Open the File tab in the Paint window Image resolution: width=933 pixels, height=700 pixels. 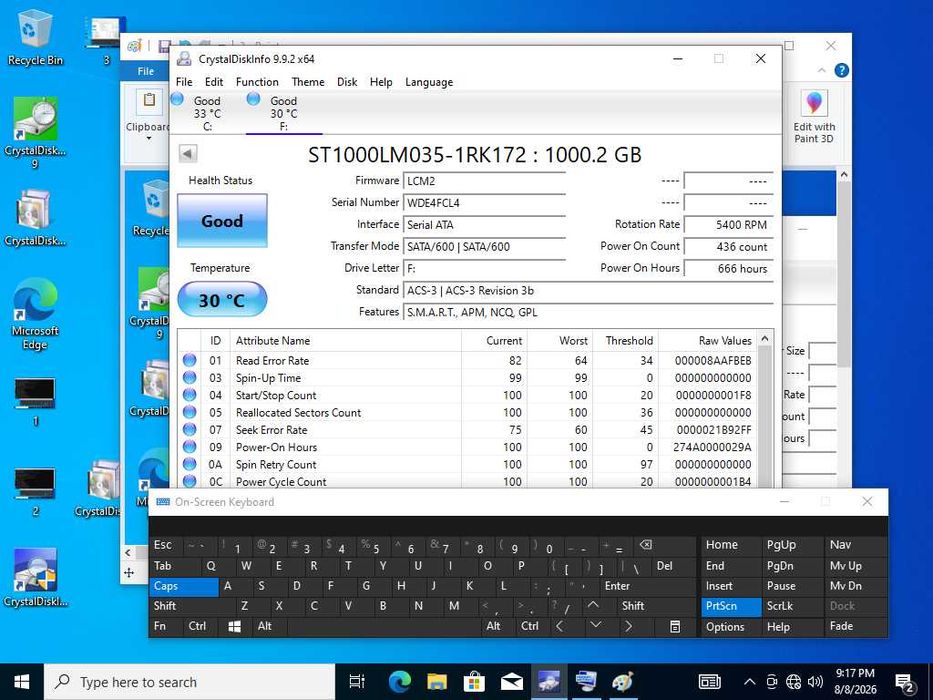145,71
